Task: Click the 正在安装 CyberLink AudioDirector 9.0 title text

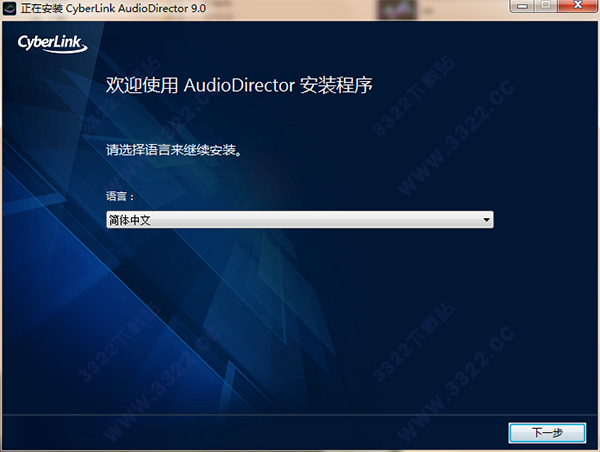Action: 113,8
